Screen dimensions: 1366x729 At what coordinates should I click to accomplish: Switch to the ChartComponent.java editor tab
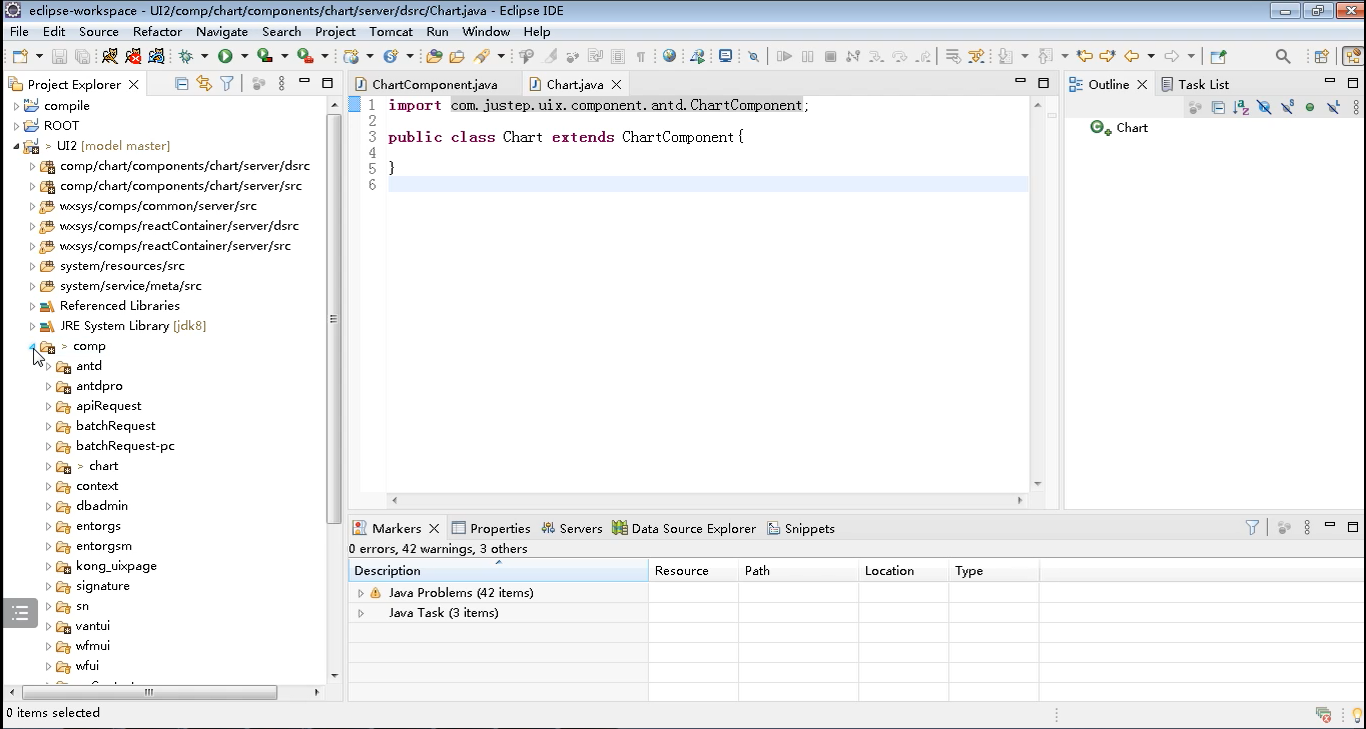tap(434, 85)
